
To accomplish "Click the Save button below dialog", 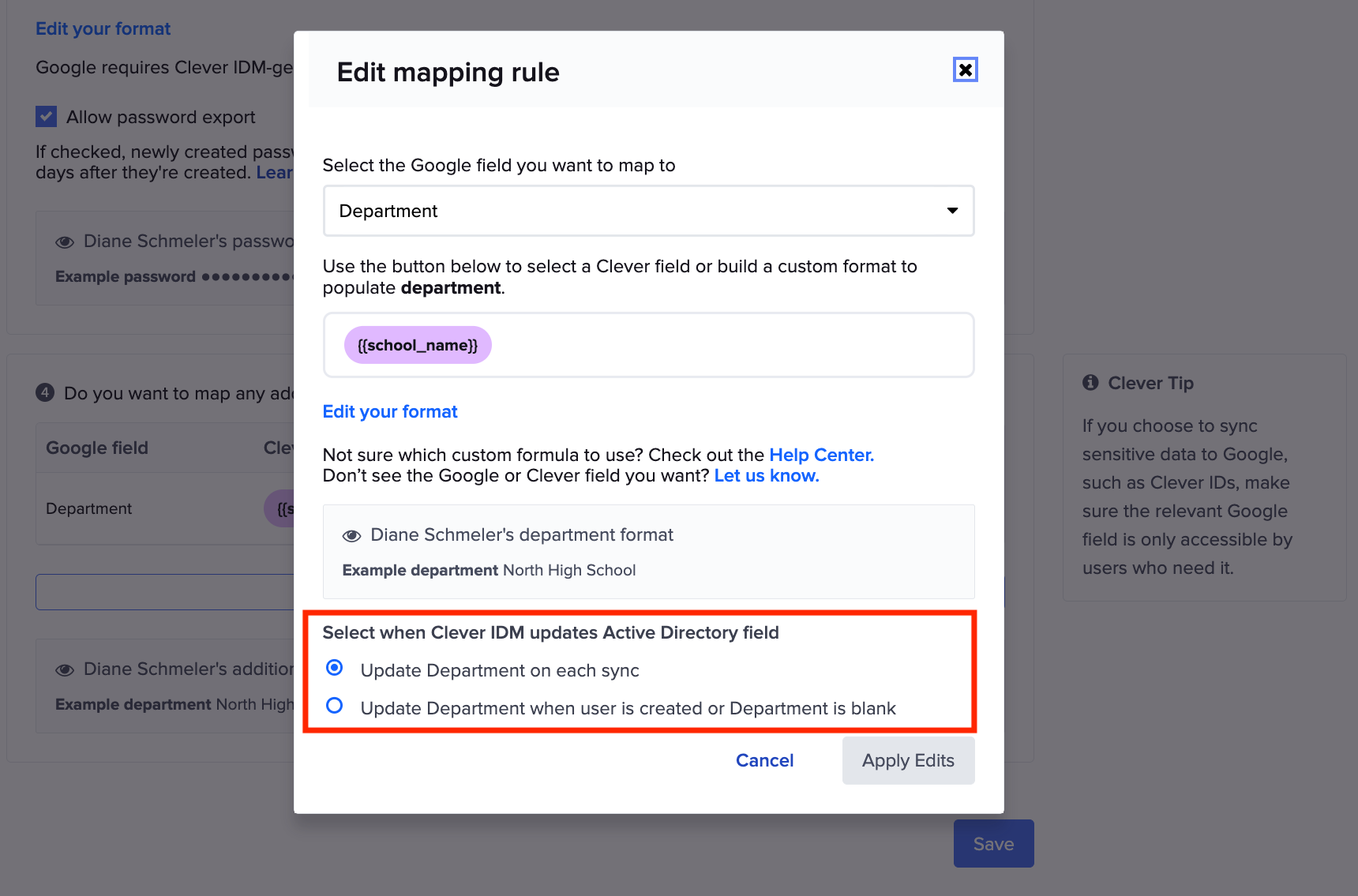I will 993,844.
